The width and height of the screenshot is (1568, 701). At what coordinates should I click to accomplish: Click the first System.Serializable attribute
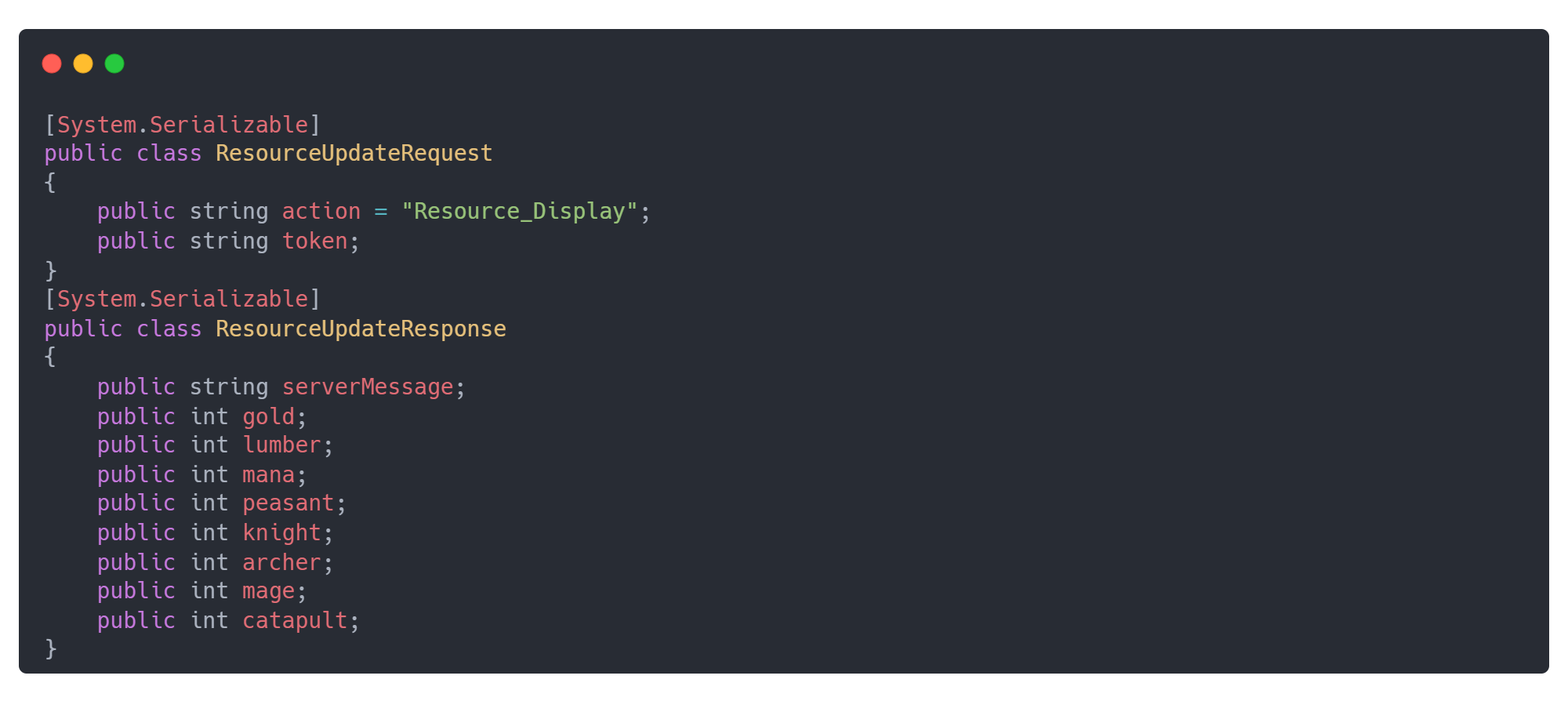tap(183, 125)
